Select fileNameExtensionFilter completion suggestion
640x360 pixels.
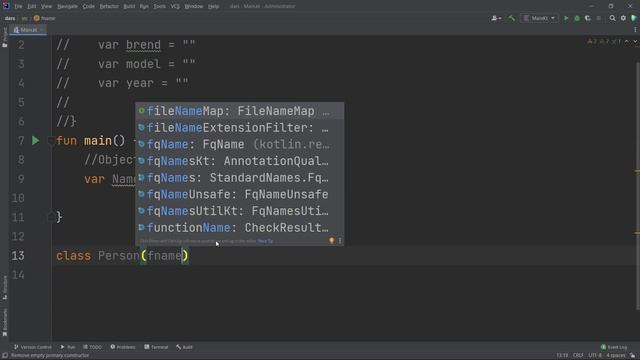(x=240, y=128)
